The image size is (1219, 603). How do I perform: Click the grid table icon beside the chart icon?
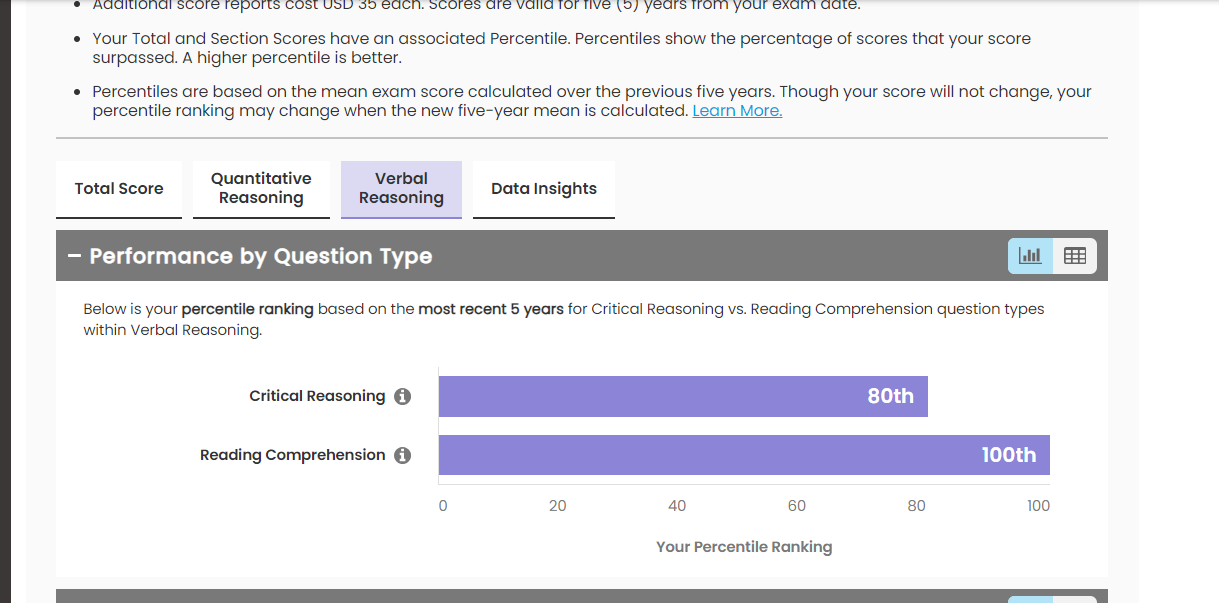tap(1075, 256)
